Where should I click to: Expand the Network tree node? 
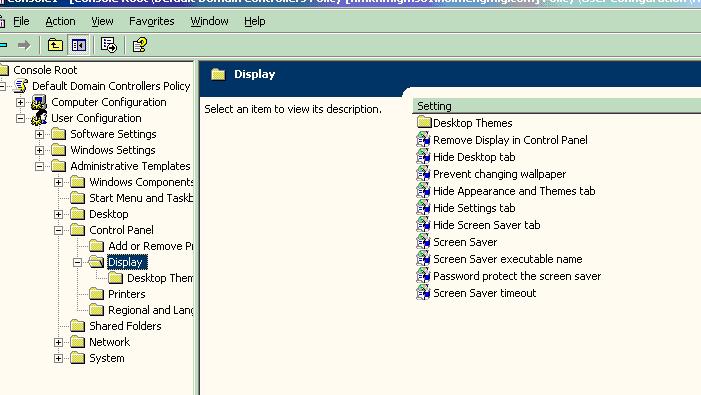tap(59, 342)
